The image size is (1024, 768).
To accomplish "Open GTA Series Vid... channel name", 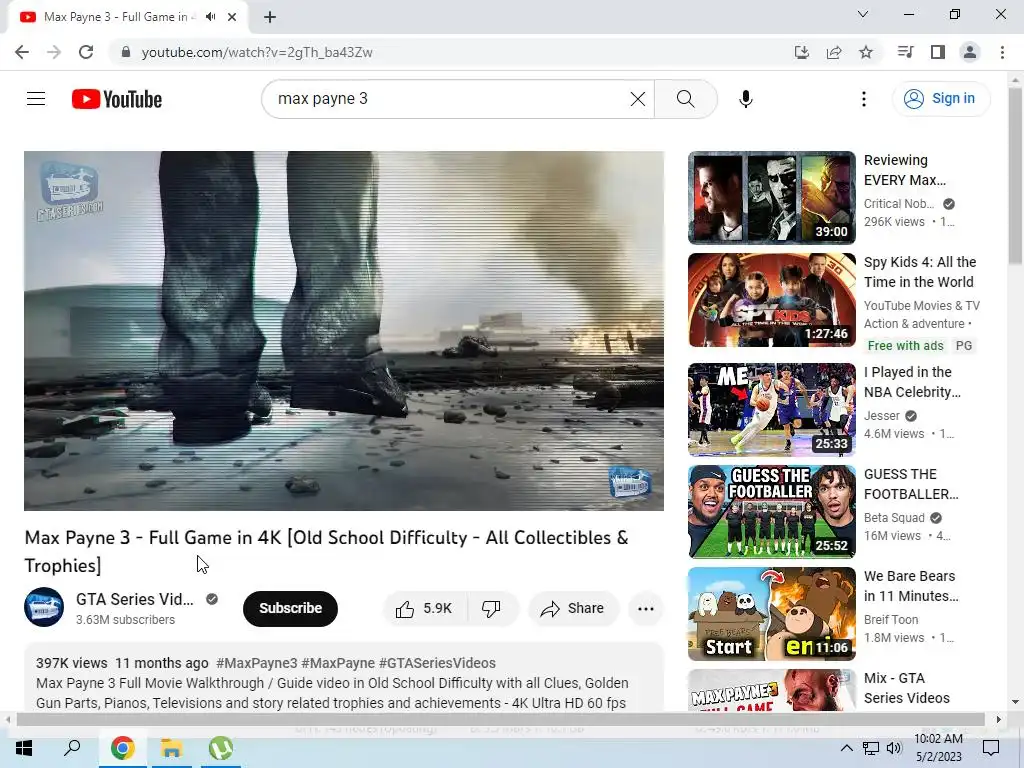I will 135,600.
